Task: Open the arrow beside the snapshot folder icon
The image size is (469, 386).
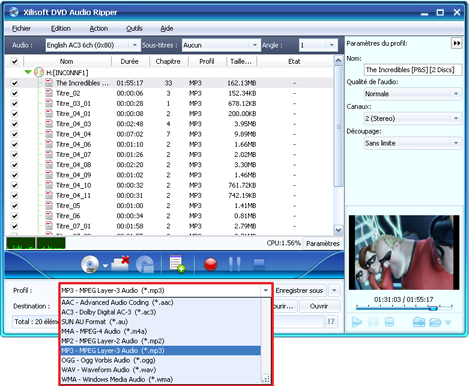Action: (448, 322)
